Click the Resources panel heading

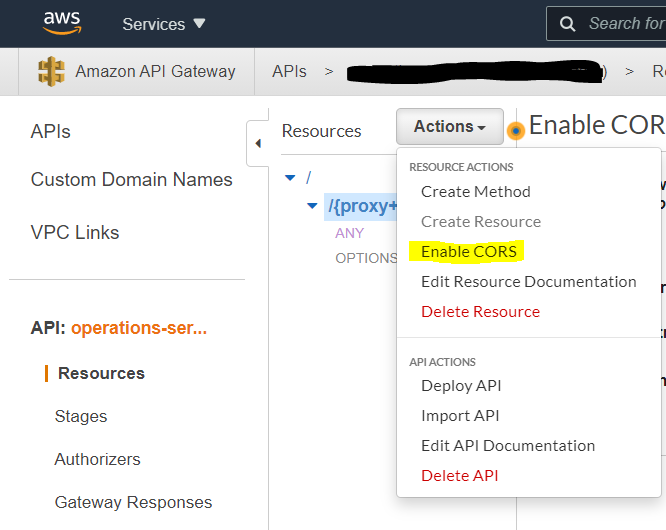[x=322, y=131]
